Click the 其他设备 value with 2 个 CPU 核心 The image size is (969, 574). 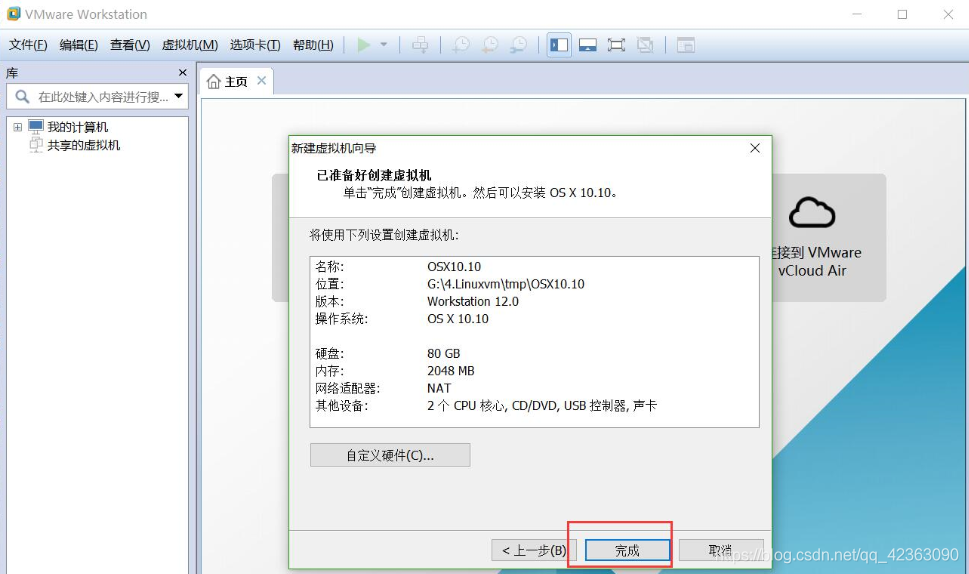(542, 406)
